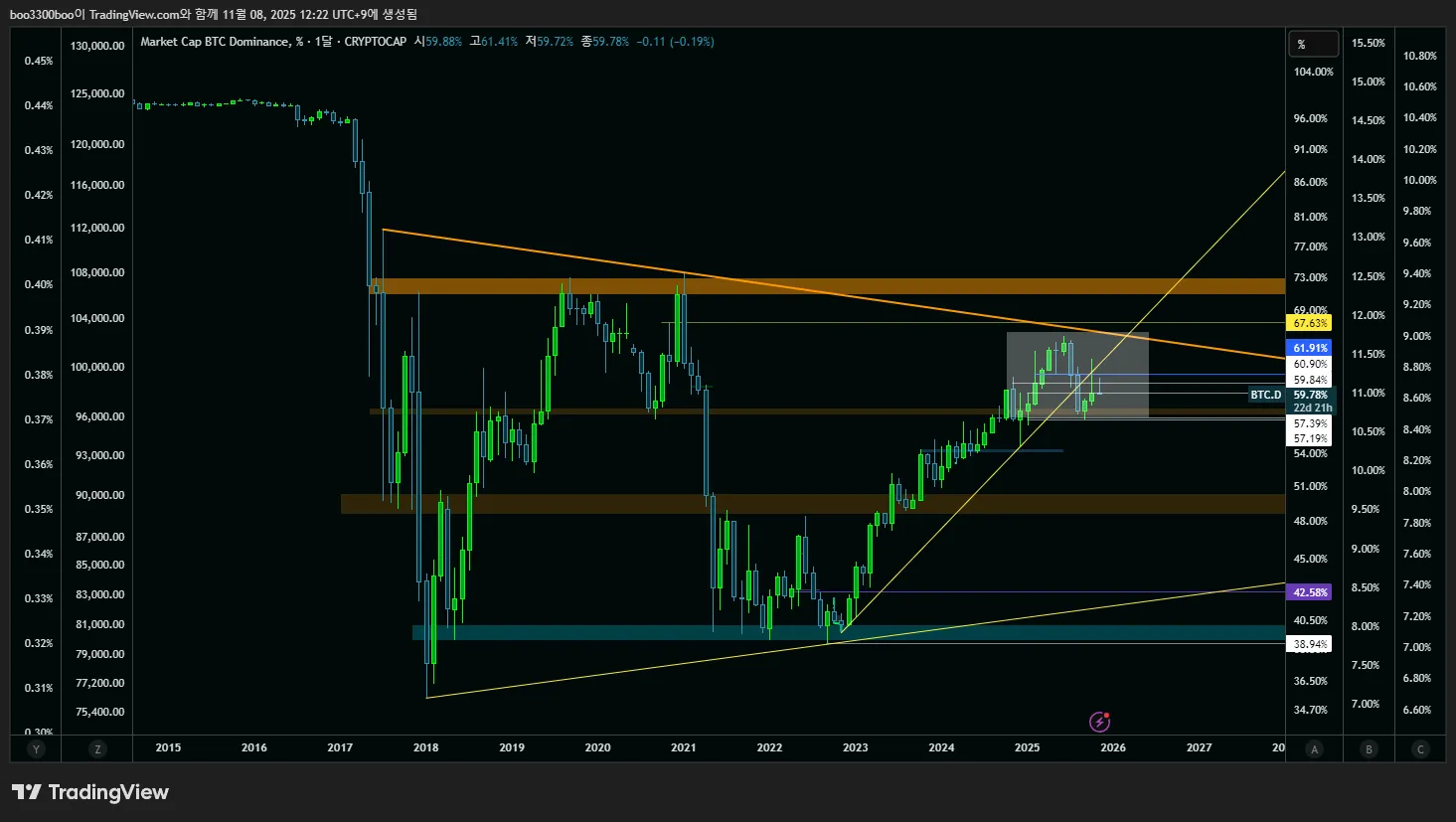Viewport: 1456px width, 822px height.
Task: Click the 38.94% white price label
Action: tap(1310, 644)
